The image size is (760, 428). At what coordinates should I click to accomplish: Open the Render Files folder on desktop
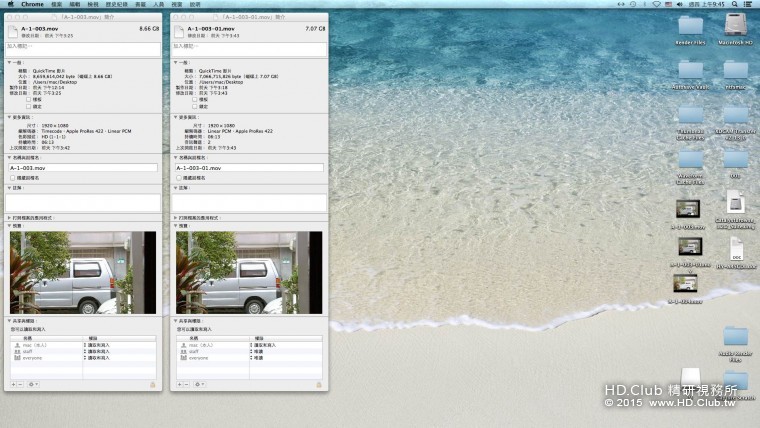[691, 27]
